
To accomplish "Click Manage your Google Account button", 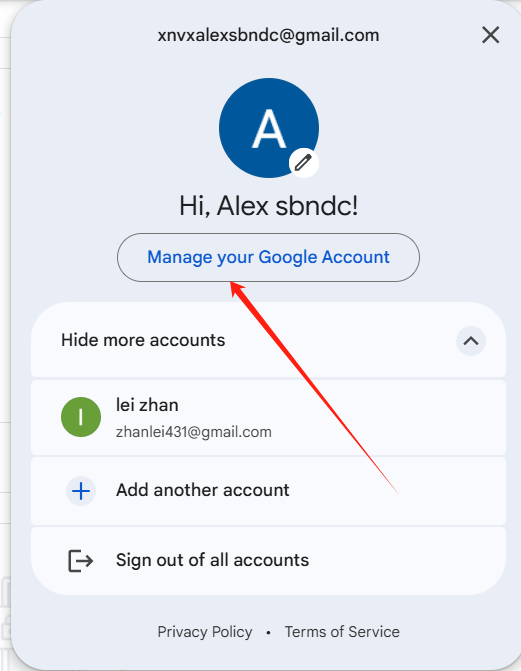I will pos(268,257).
